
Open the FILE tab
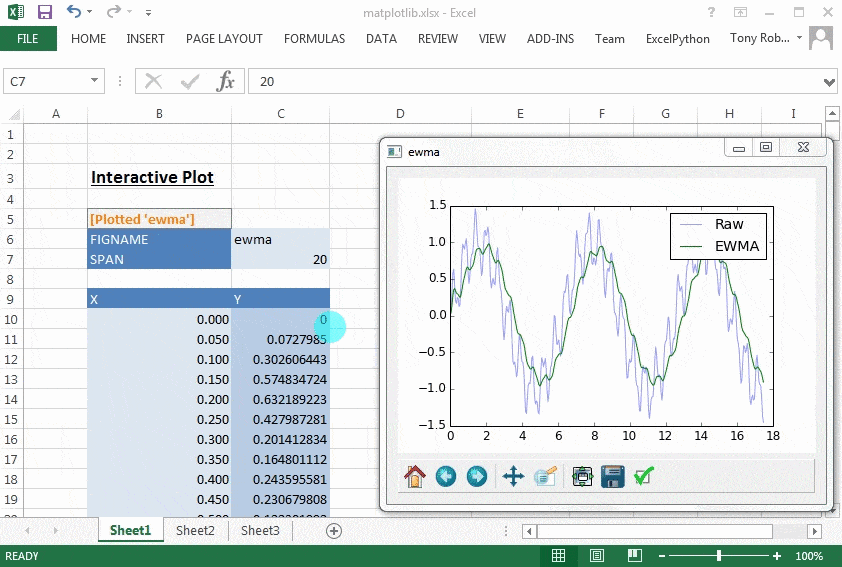point(28,39)
